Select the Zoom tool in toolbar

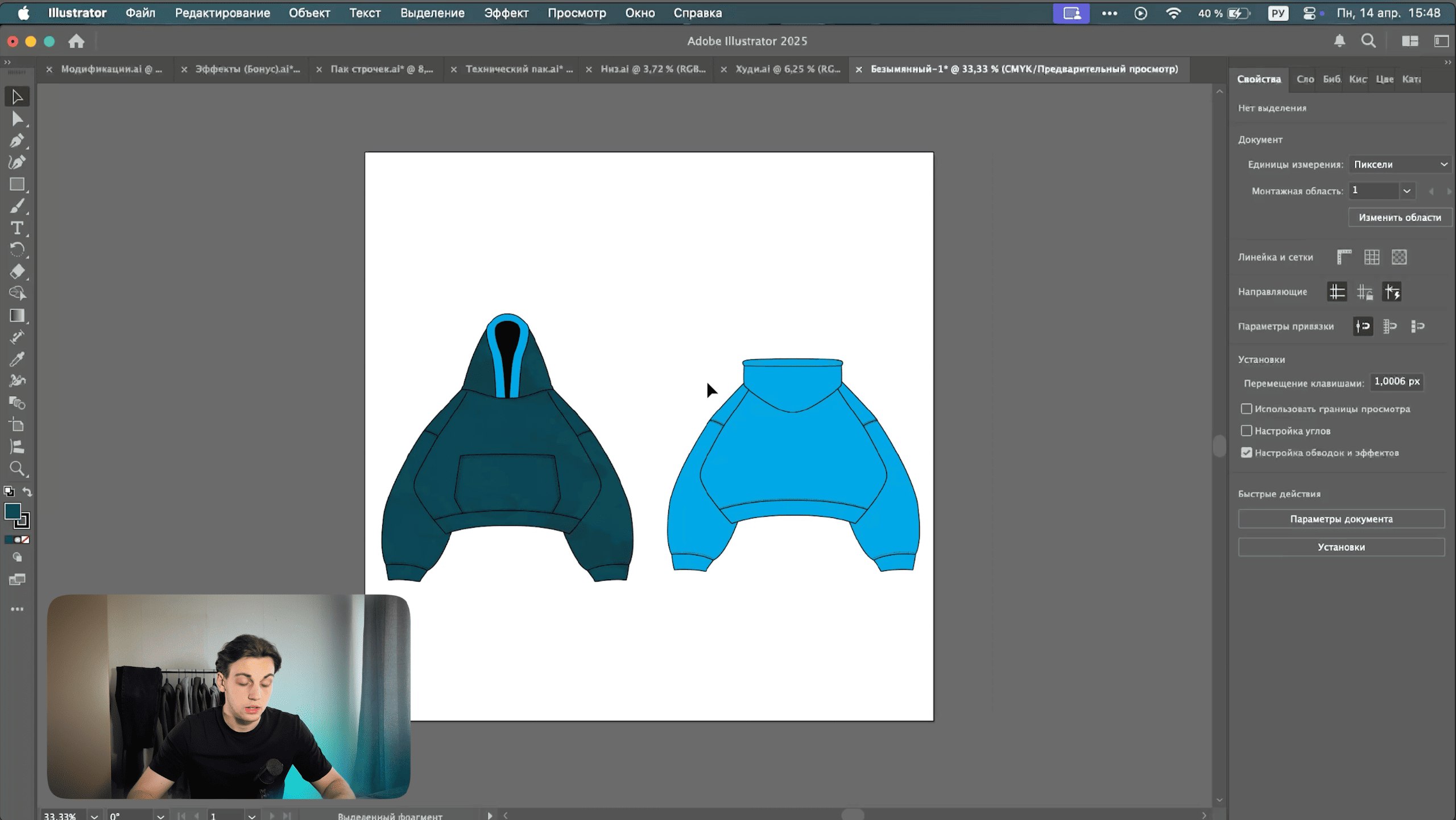click(x=17, y=469)
